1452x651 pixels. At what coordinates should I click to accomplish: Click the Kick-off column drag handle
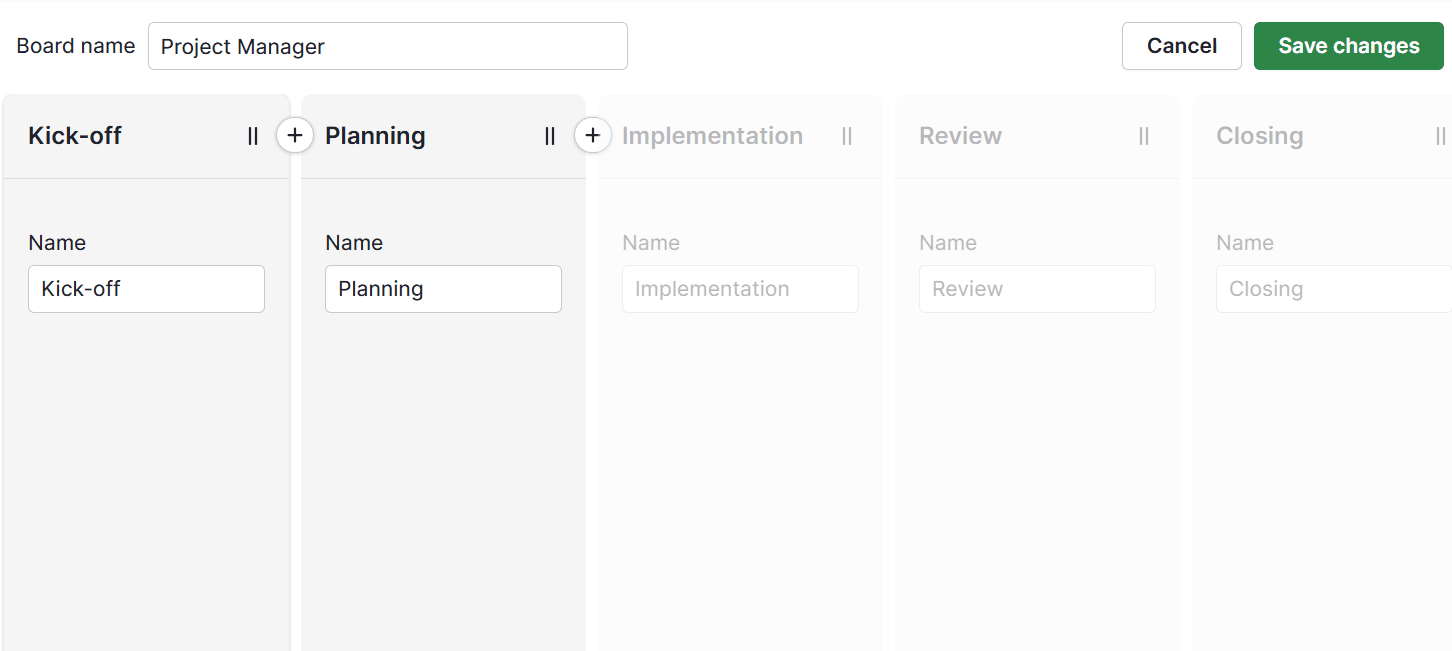pyautogui.click(x=253, y=136)
